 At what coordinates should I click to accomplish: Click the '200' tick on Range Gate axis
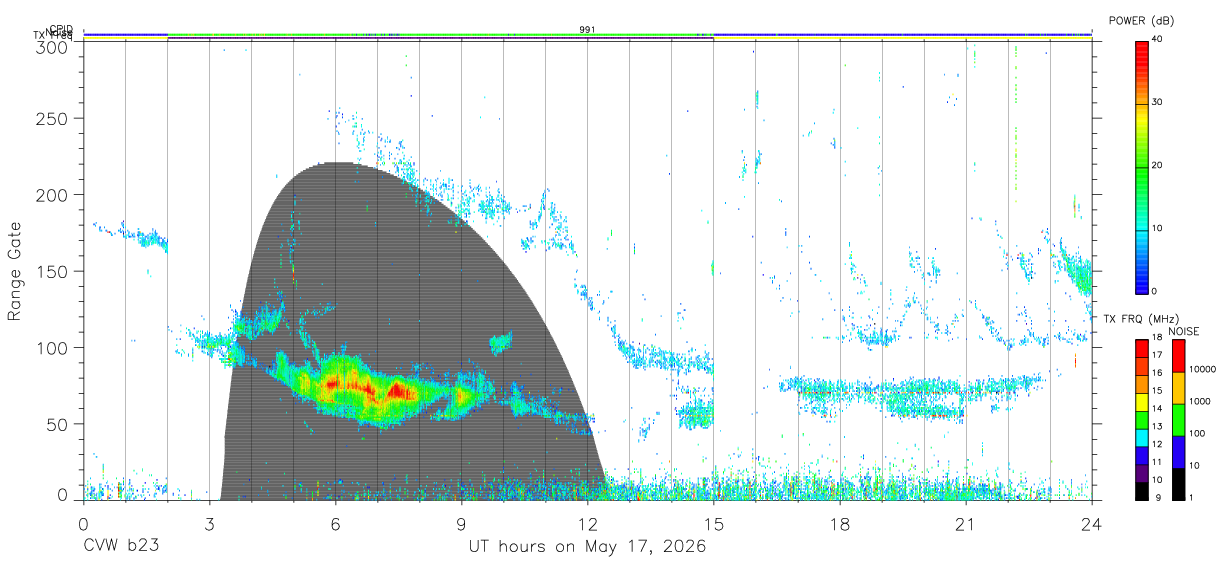click(53, 194)
